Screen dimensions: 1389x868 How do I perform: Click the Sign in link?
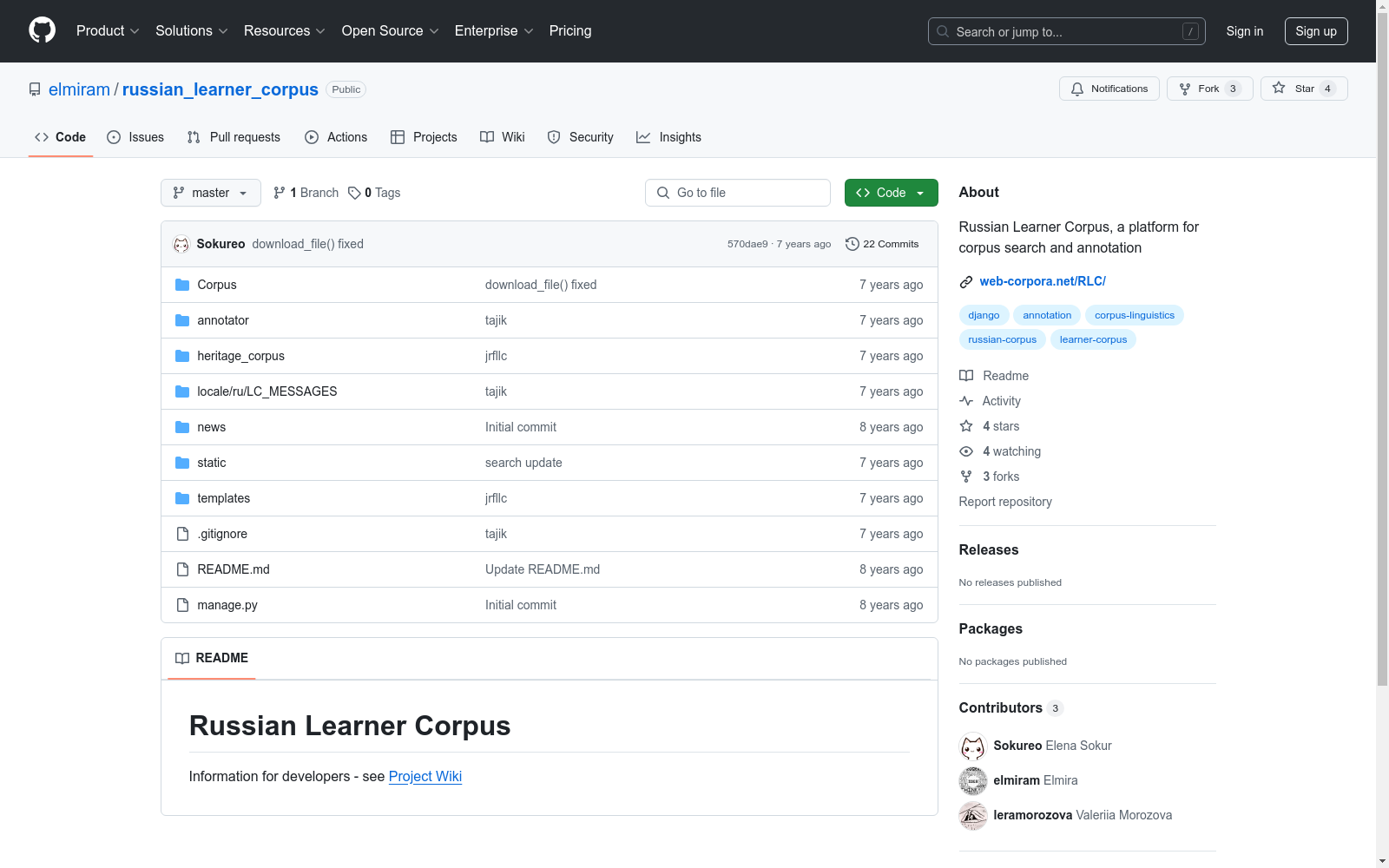[x=1245, y=31]
